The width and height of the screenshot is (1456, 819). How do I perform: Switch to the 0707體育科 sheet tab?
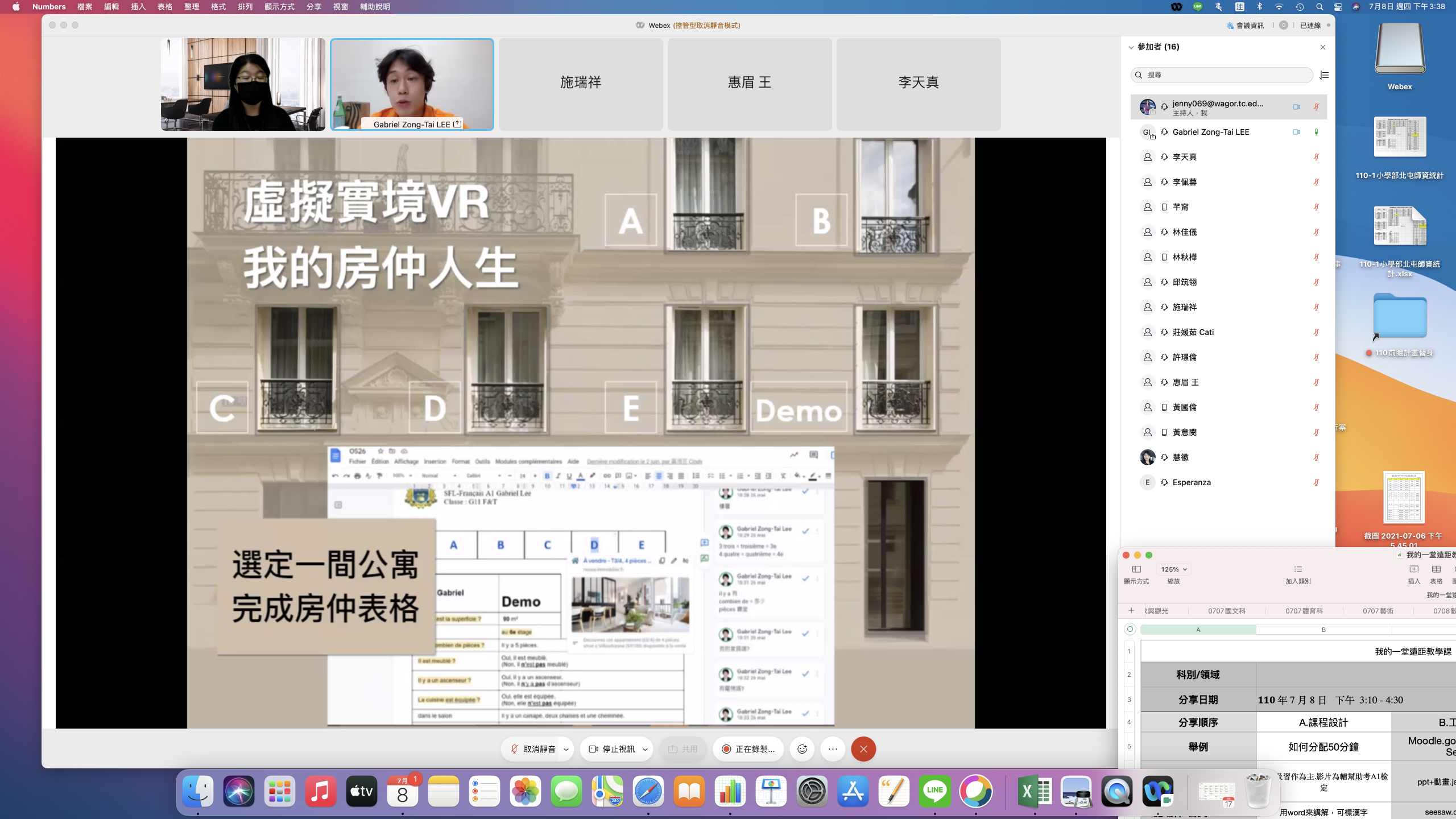coord(1304,611)
